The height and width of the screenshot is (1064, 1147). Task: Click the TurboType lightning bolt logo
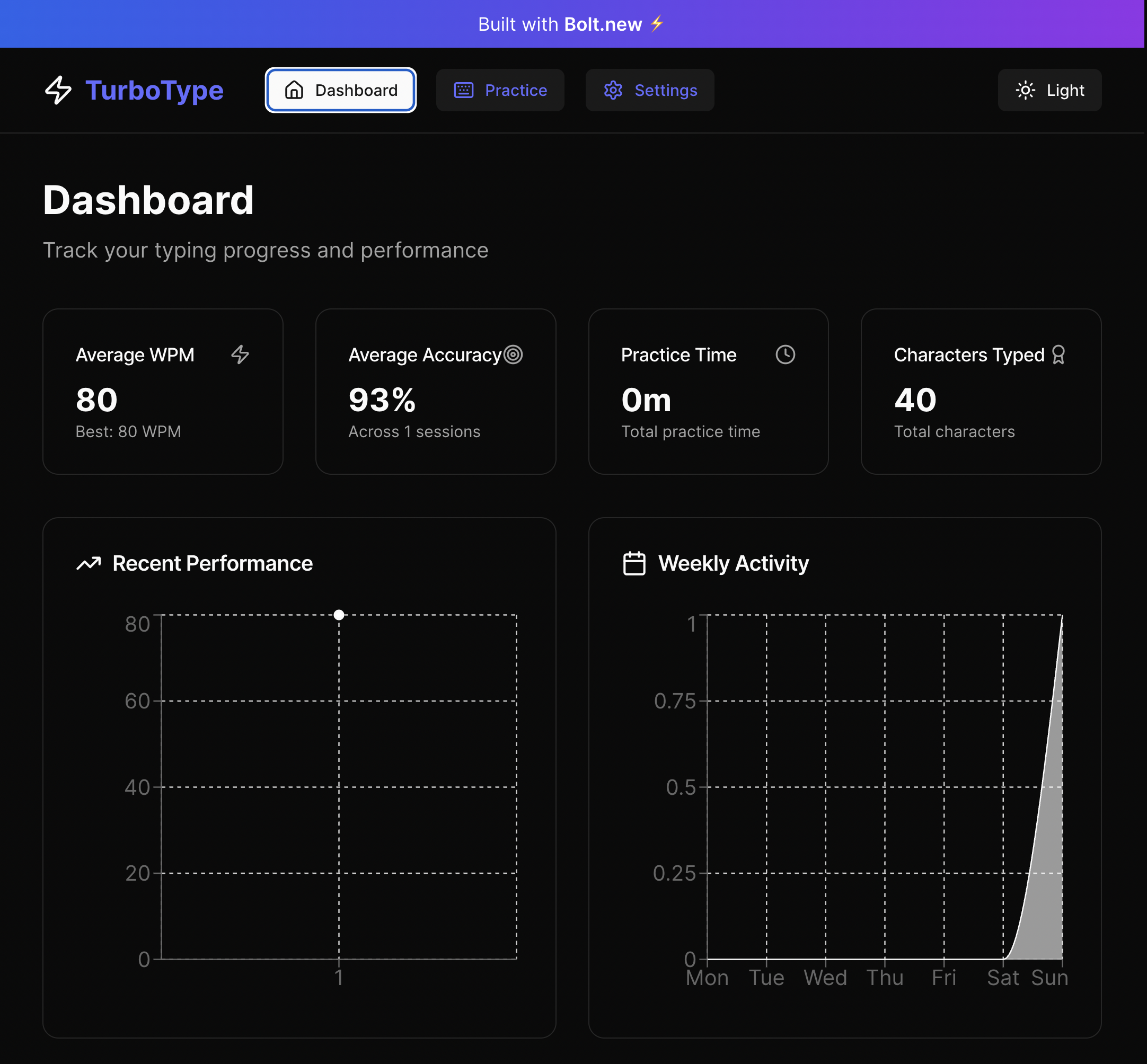pos(58,91)
